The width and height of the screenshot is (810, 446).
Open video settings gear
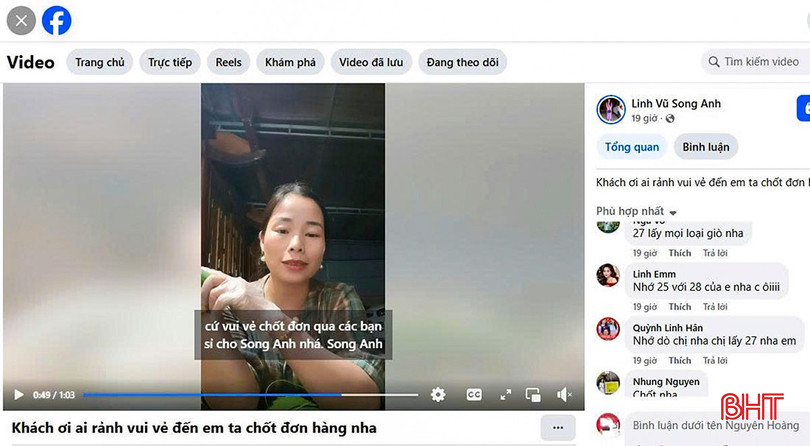point(438,395)
